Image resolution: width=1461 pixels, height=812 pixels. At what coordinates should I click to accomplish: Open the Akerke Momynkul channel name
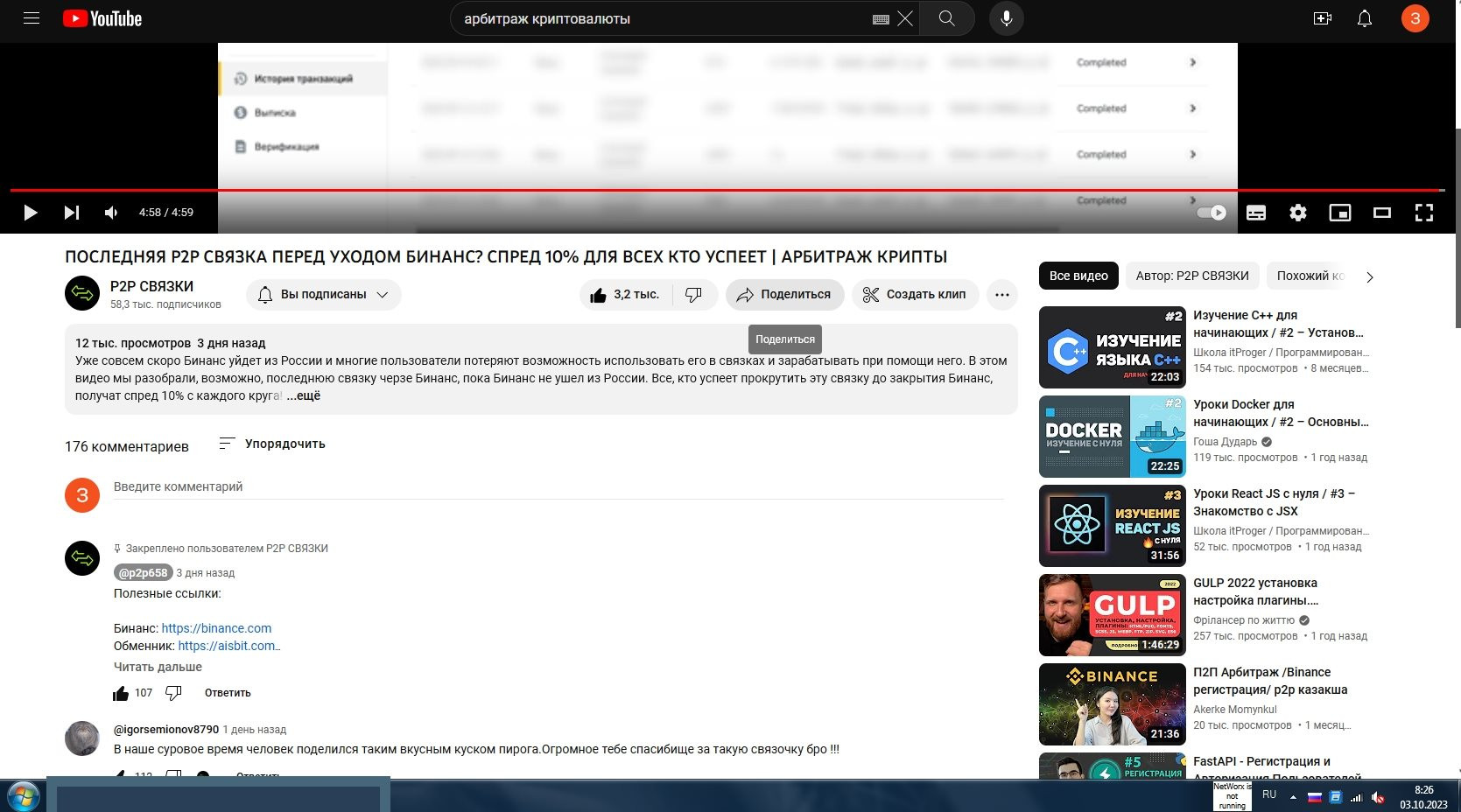coord(1234,710)
